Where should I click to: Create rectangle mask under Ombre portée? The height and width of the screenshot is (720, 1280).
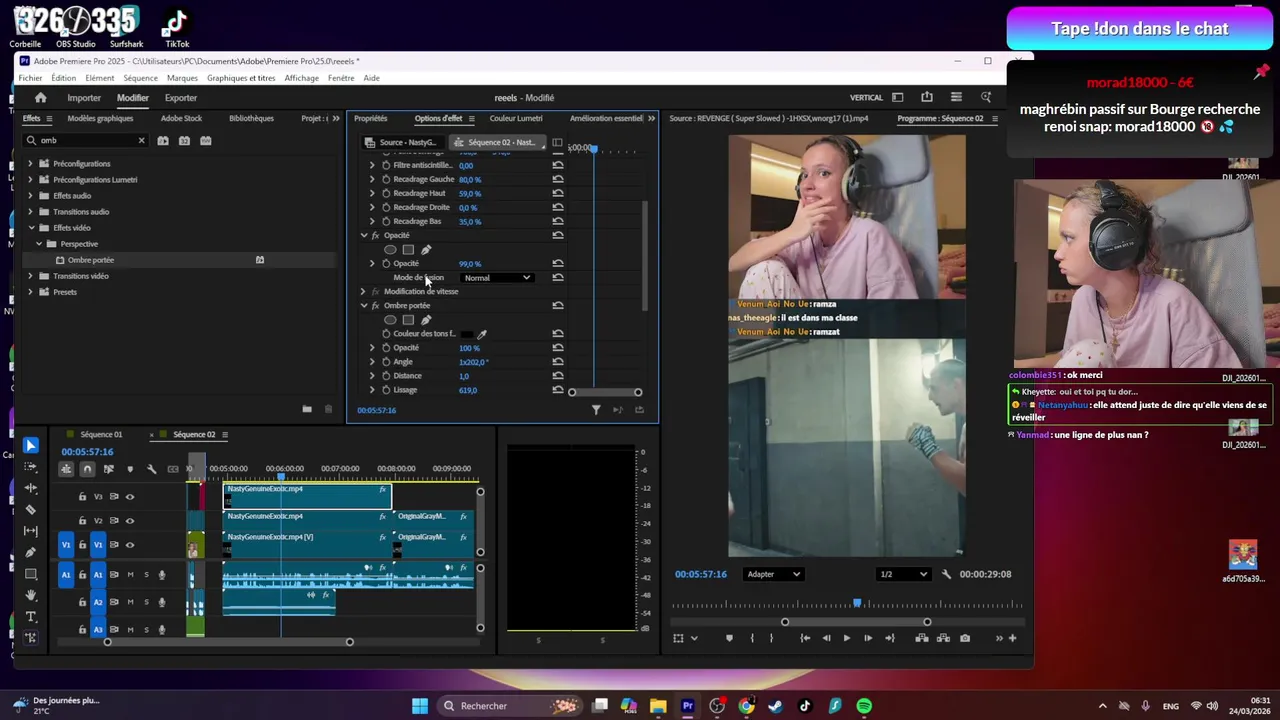point(408,320)
